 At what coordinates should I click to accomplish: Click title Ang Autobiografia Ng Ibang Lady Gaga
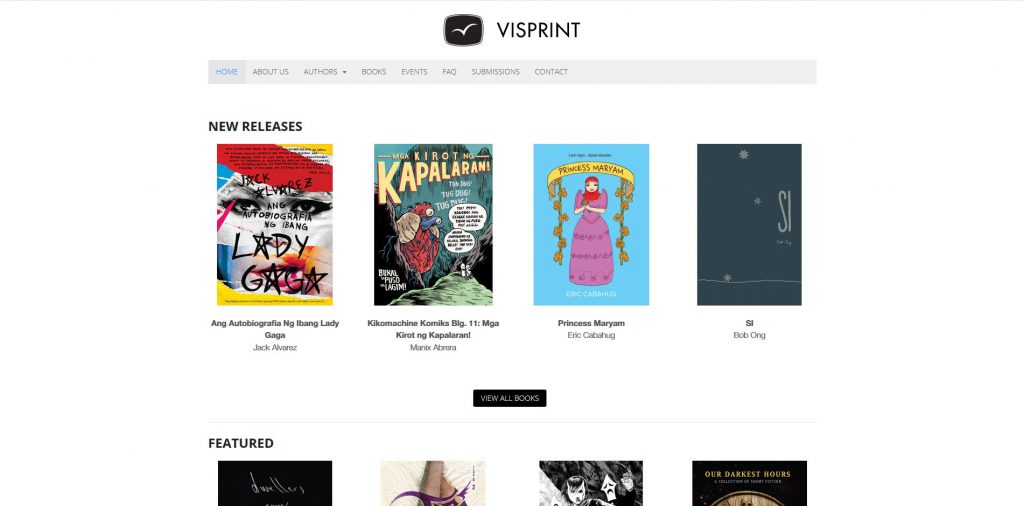click(275, 329)
